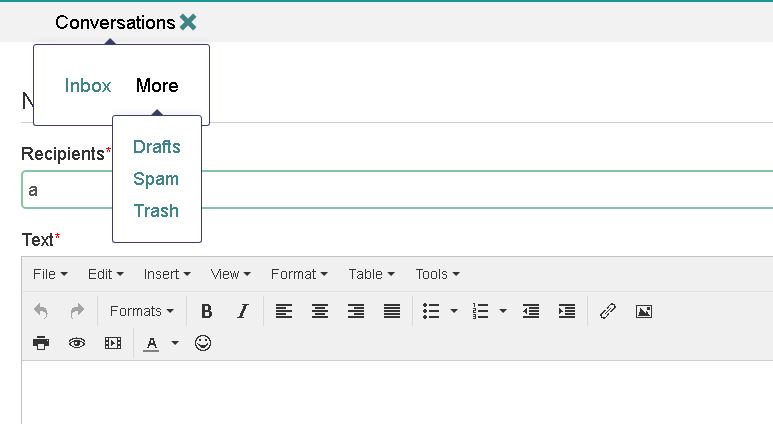Insert media using the film icon

(x=113, y=343)
